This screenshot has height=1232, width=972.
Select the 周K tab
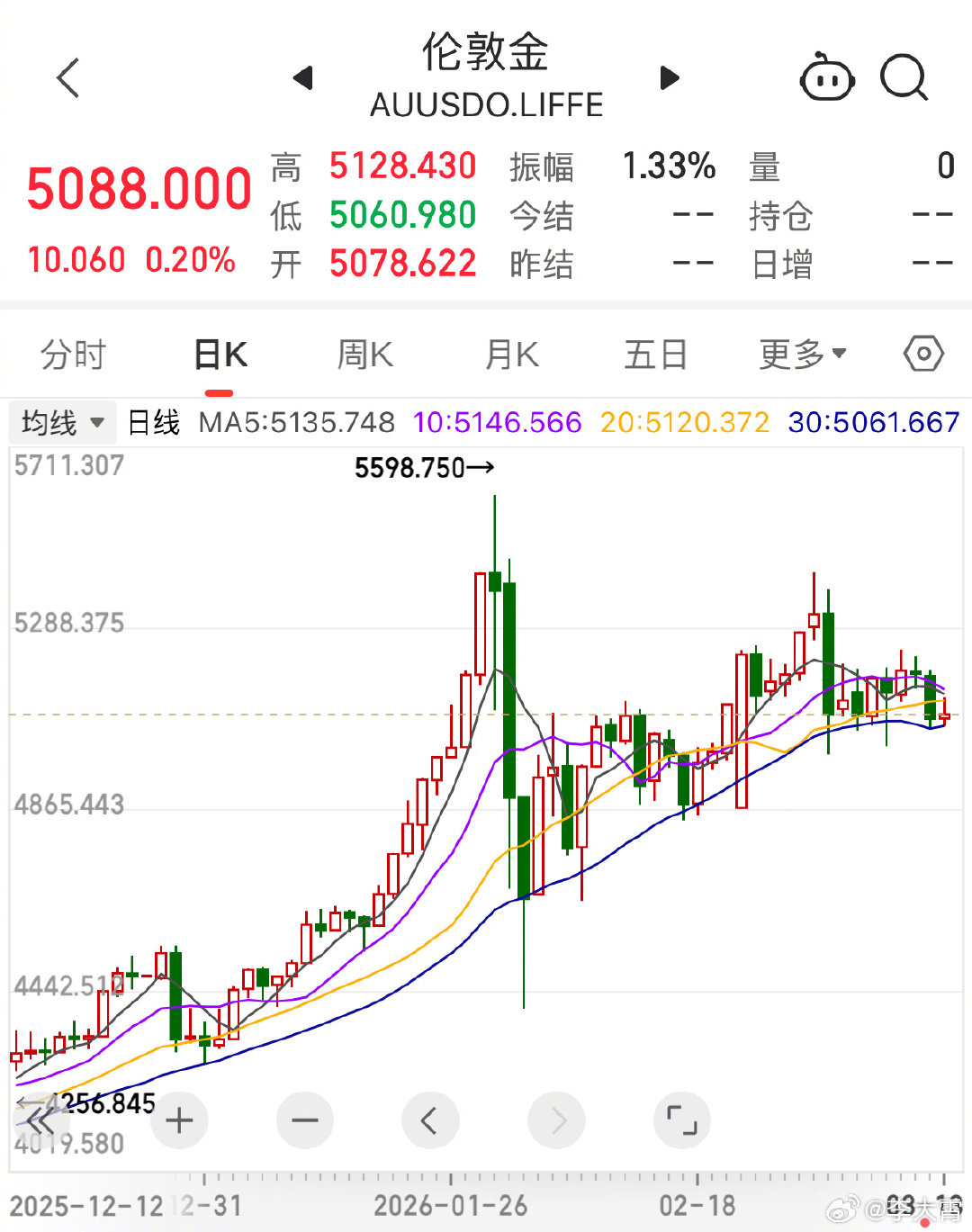[x=364, y=355]
